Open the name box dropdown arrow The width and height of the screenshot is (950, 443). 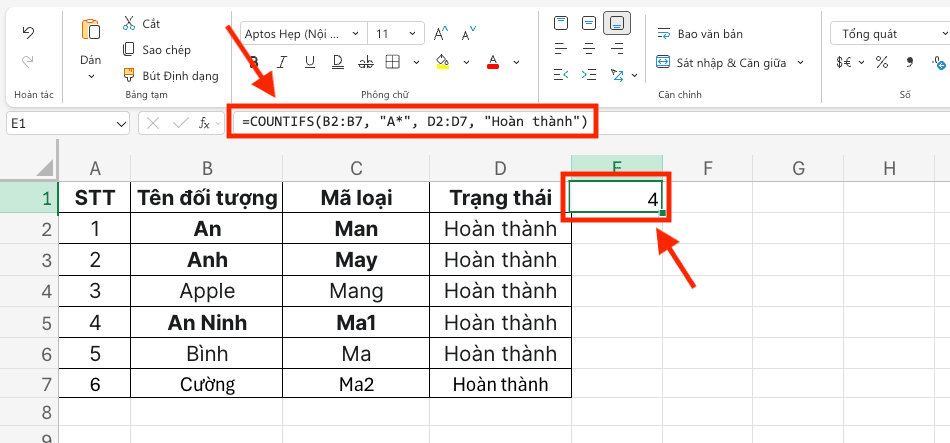[x=120, y=124]
